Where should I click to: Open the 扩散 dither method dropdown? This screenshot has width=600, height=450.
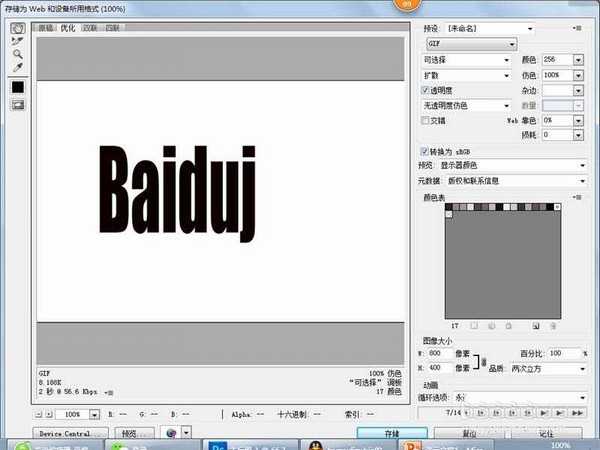466,76
